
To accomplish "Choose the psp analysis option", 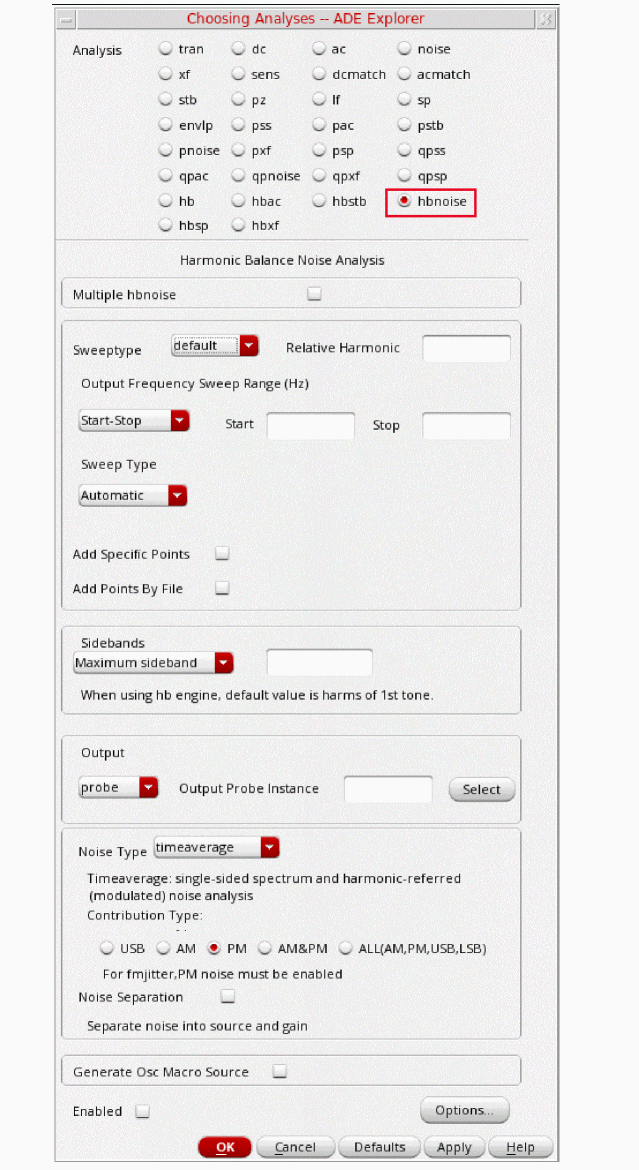I will click(320, 151).
